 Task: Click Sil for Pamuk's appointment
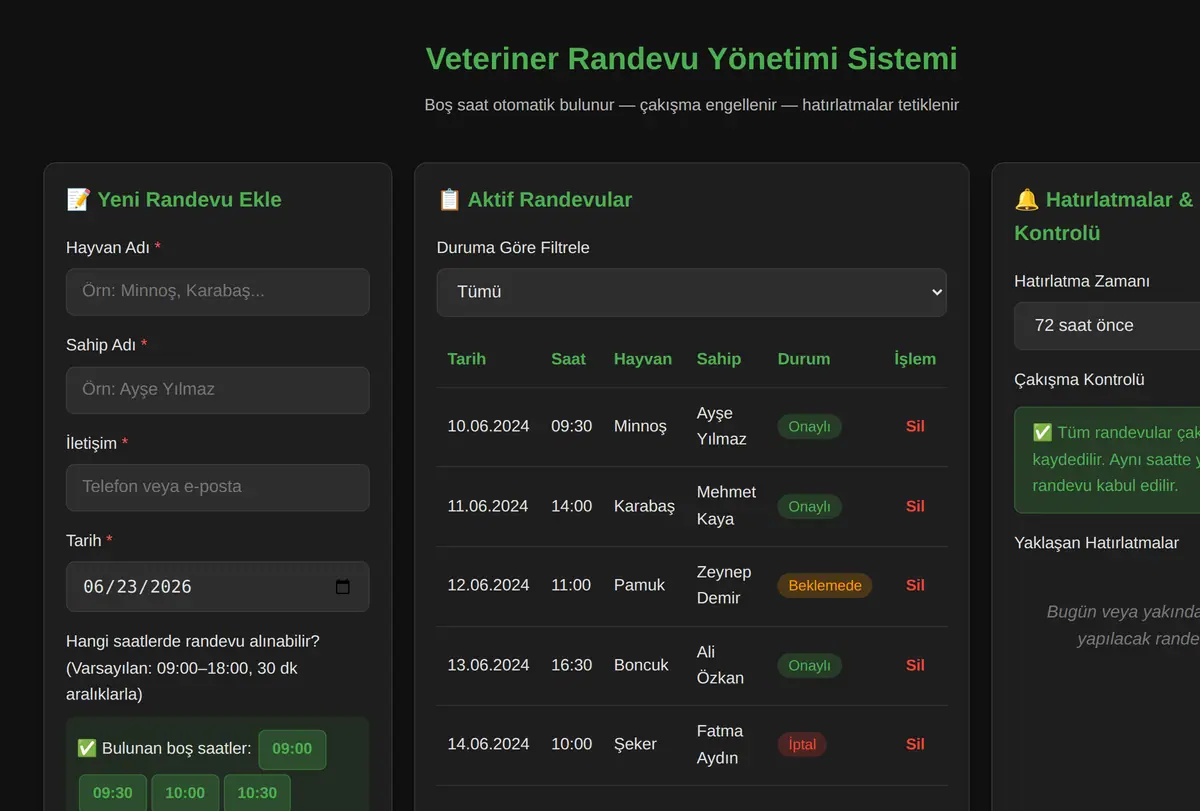(x=915, y=585)
